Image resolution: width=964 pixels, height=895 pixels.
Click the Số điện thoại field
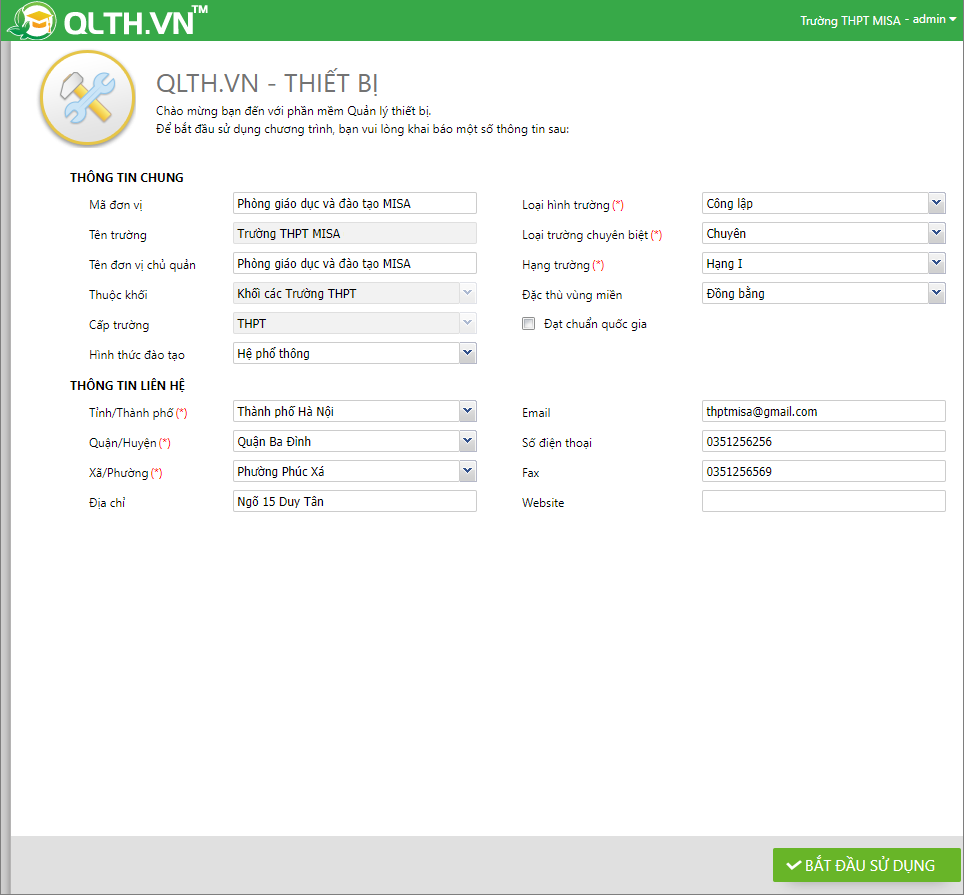(824, 441)
